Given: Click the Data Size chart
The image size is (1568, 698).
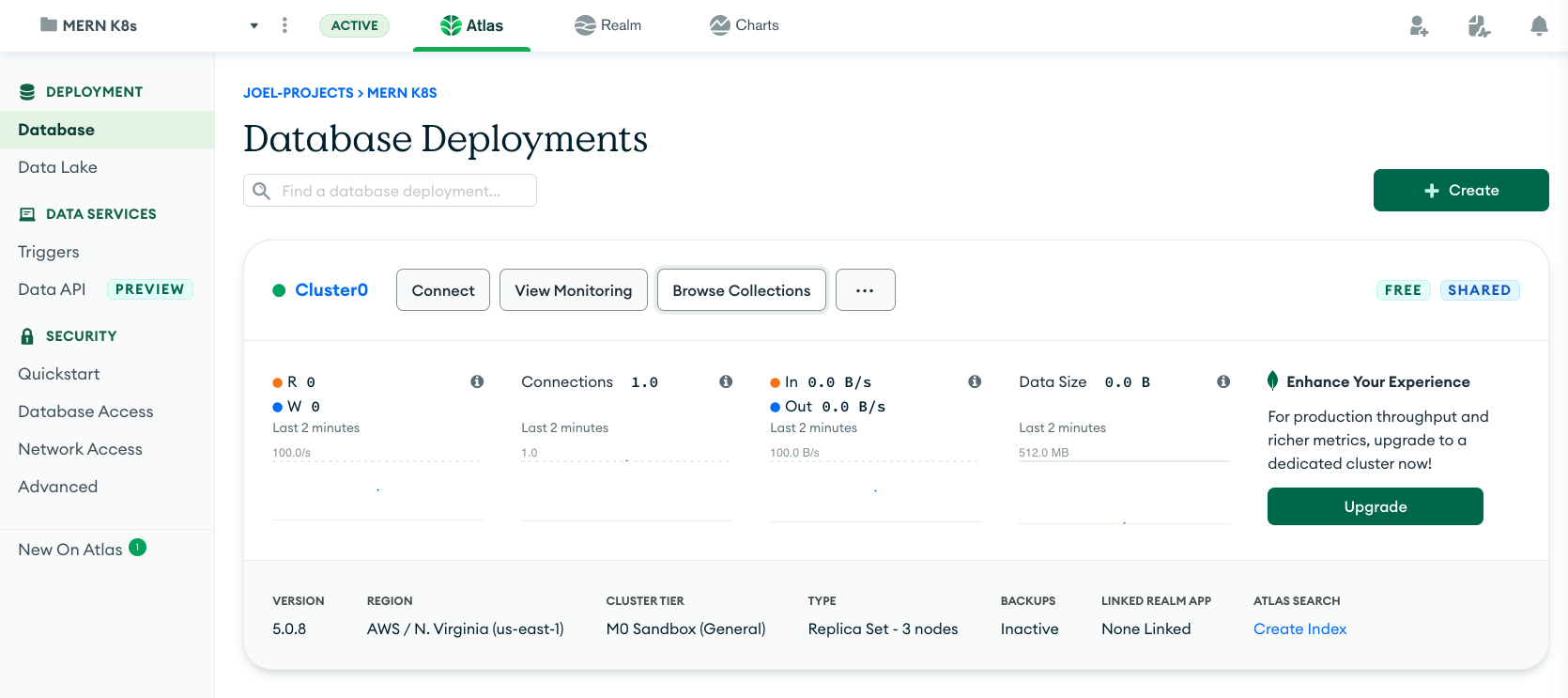Looking at the screenshot, I should (1124, 492).
